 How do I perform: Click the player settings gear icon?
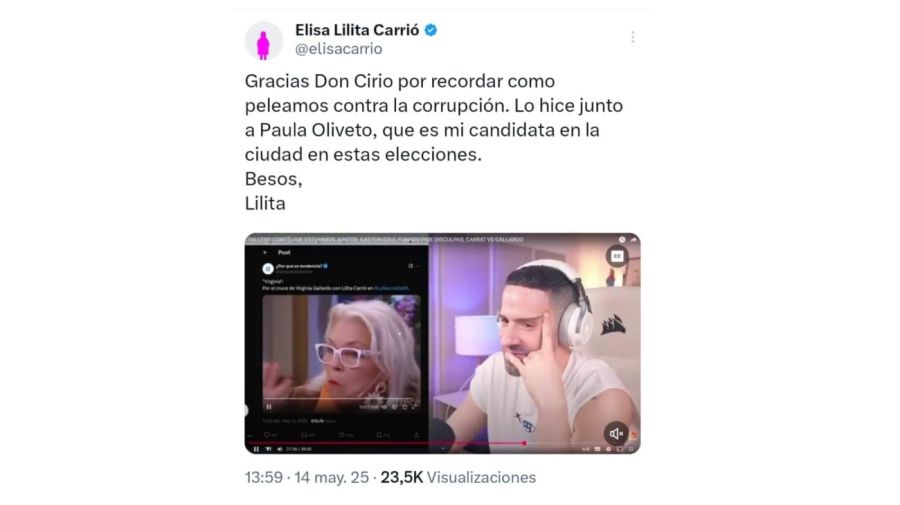coord(608,449)
